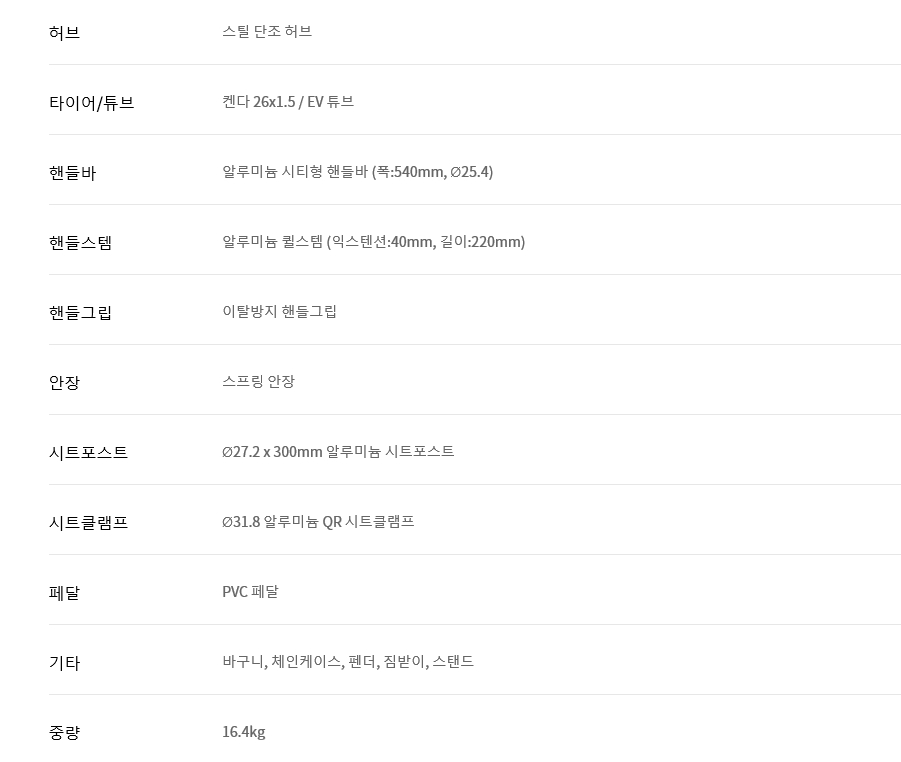901x762 pixels.
Task: Click the 허브 row label
Action: 64,33
